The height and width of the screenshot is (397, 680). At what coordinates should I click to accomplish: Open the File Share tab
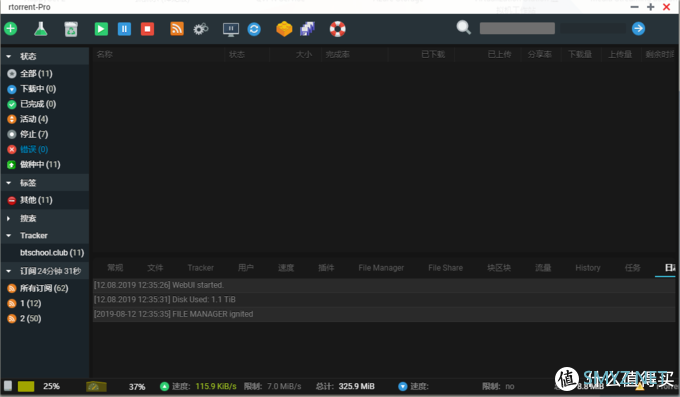tap(445, 268)
